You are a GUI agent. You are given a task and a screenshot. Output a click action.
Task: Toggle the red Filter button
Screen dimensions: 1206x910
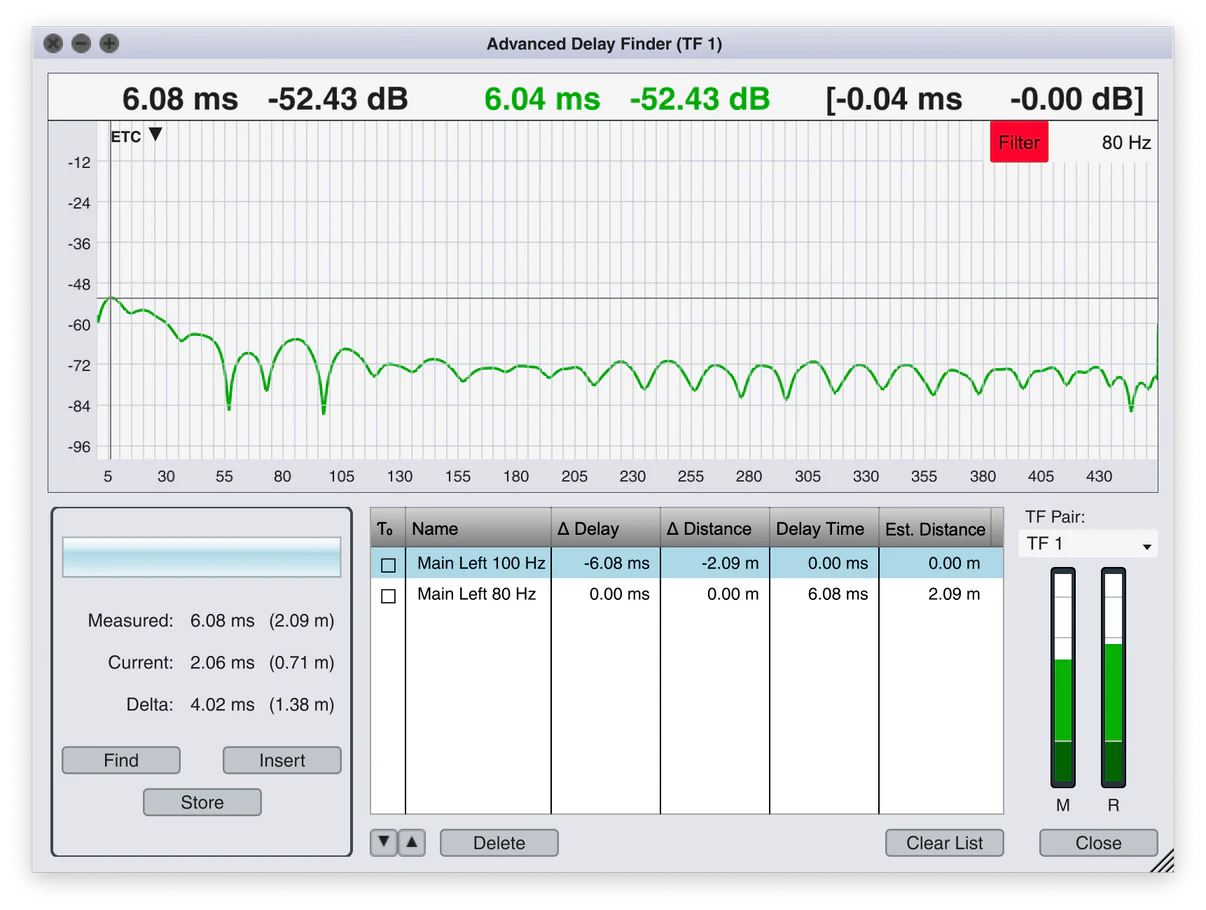1018,143
